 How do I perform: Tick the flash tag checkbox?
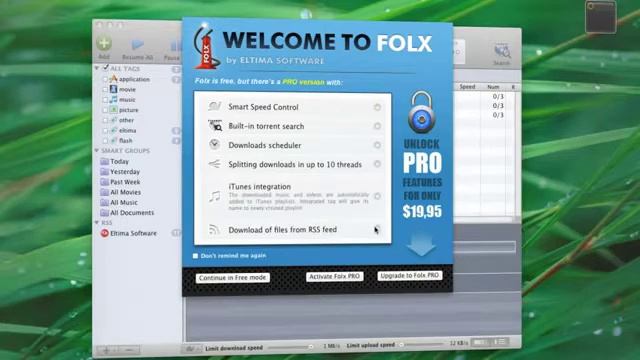coord(105,141)
